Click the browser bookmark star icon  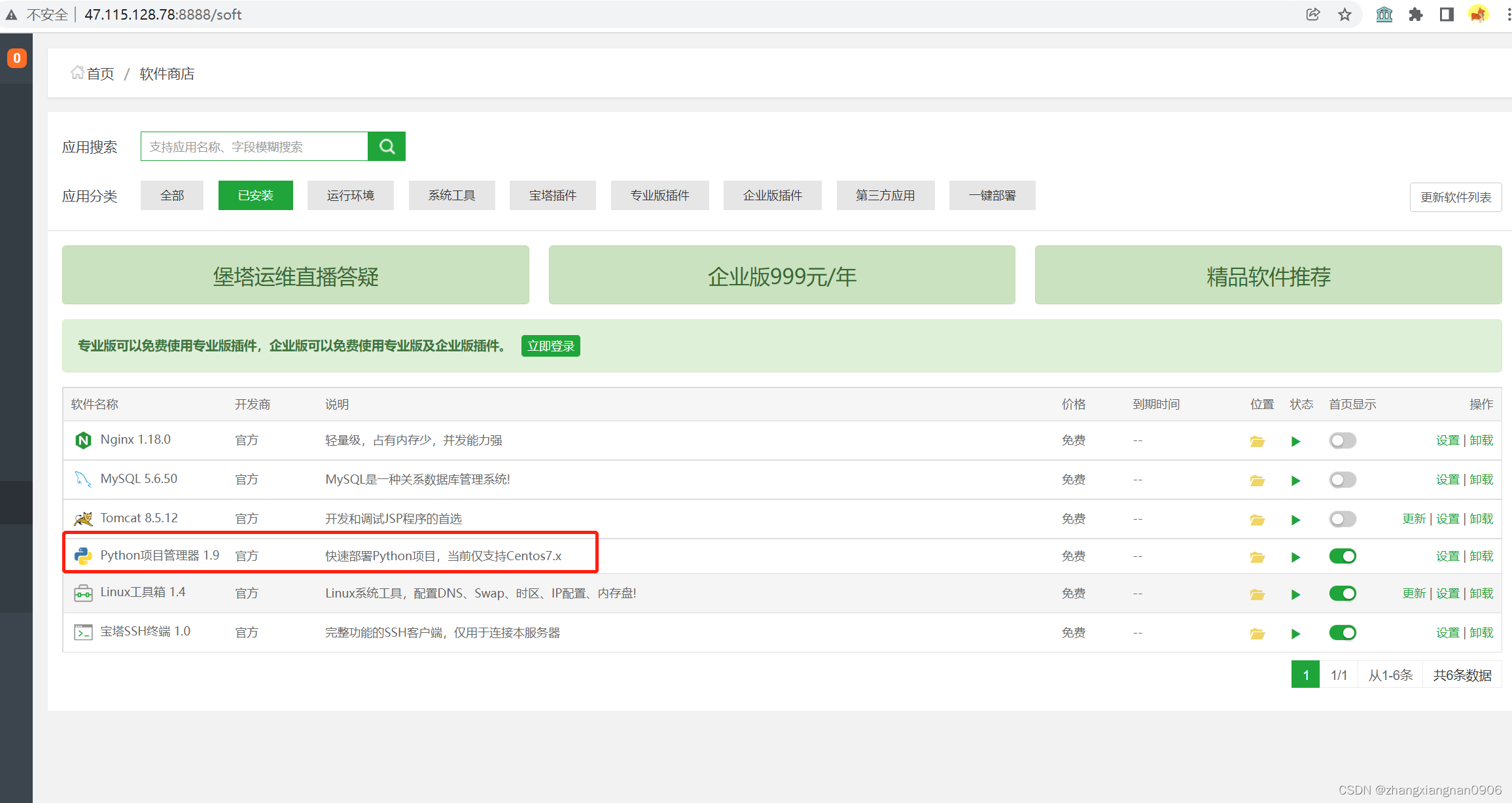point(1345,14)
